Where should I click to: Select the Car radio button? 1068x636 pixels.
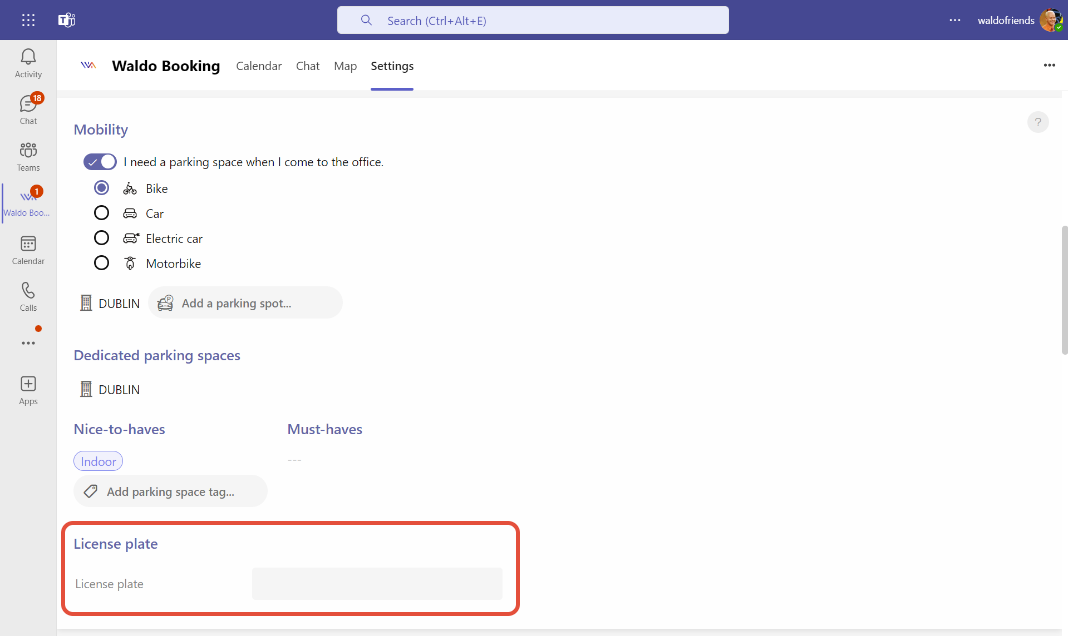point(101,213)
